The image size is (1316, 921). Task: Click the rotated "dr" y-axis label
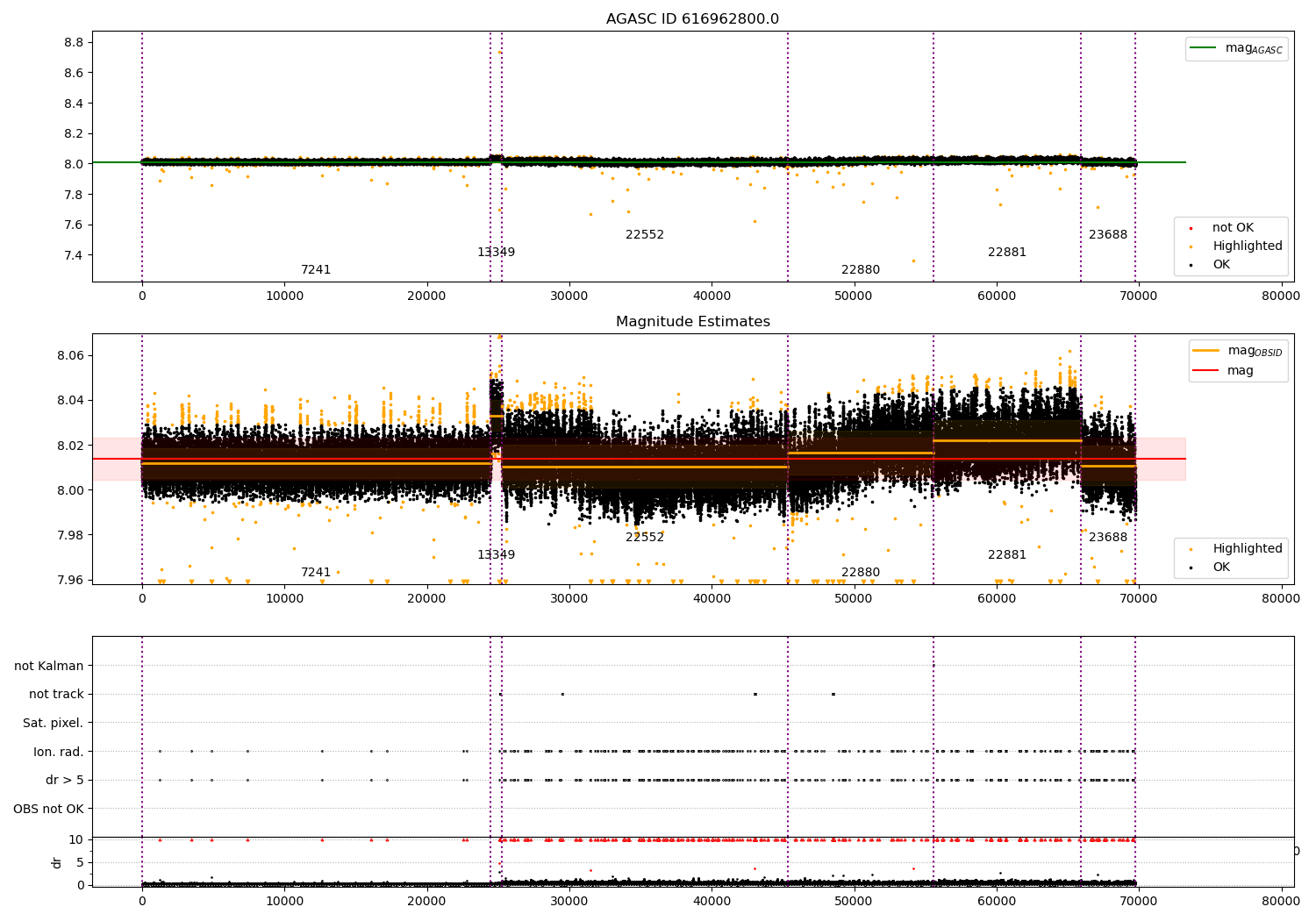(x=57, y=862)
